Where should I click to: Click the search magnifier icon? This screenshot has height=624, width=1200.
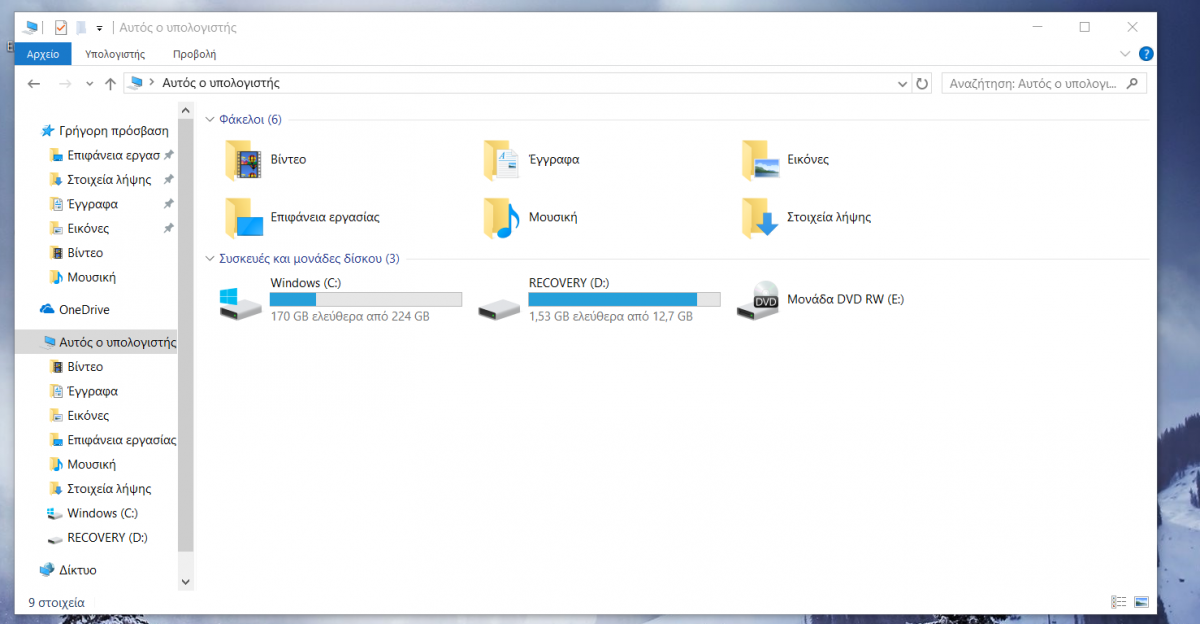[1134, 84]
